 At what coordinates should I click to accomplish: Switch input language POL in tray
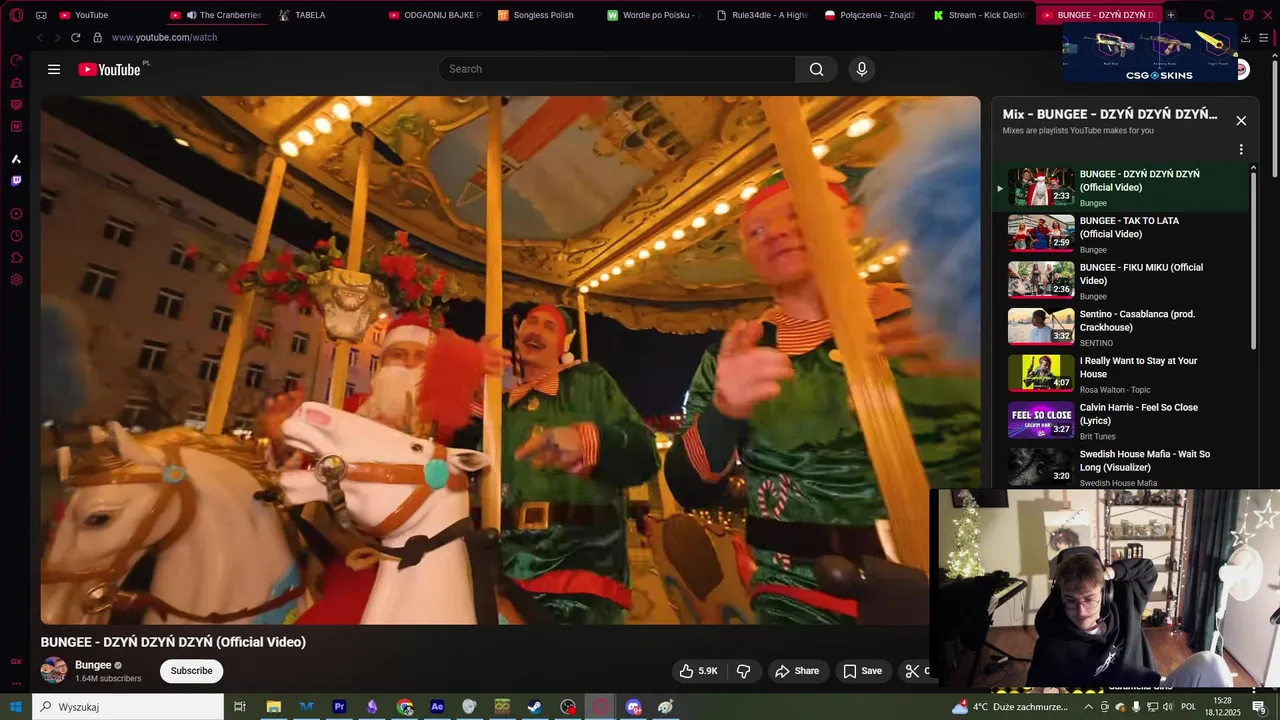tap(1189, 707)
